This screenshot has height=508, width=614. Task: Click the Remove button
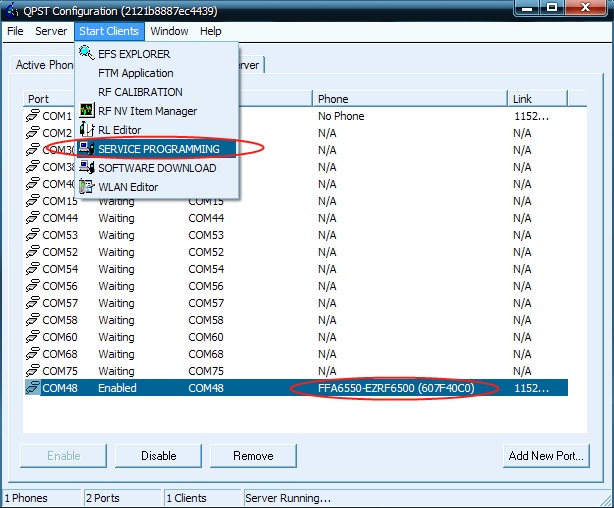253,456
